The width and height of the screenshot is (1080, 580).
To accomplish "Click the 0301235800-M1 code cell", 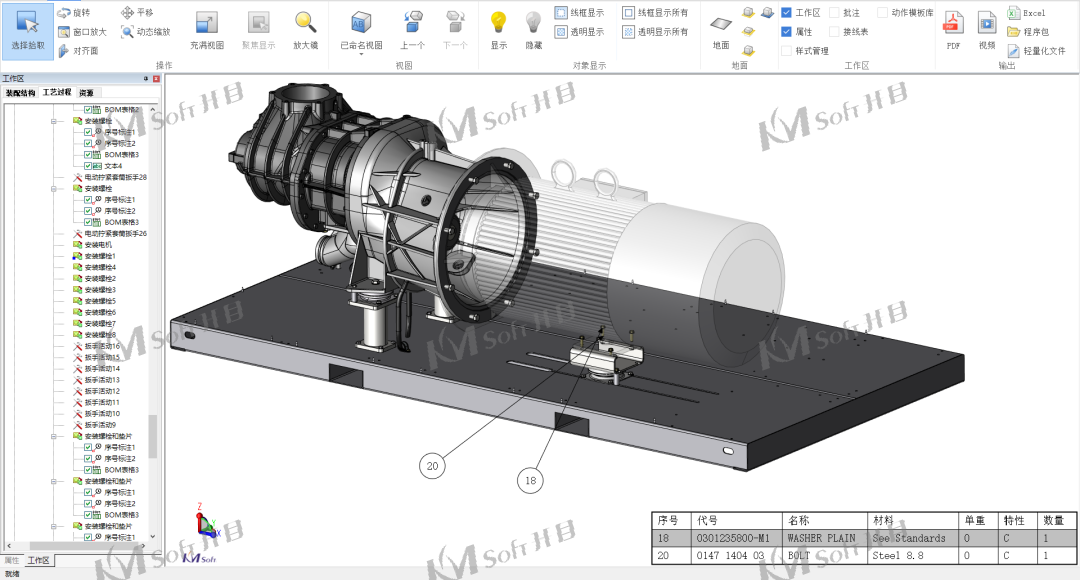I will tap(737, 538).
